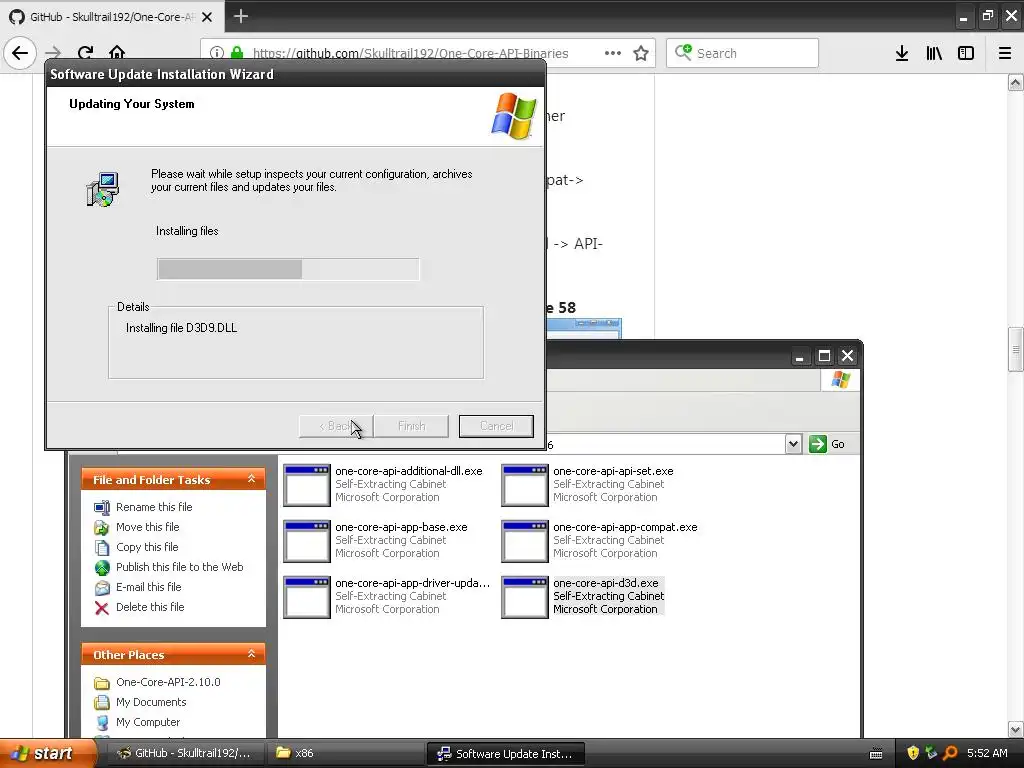
Task: Click Copy this file
Action: [x=147, y=547]
